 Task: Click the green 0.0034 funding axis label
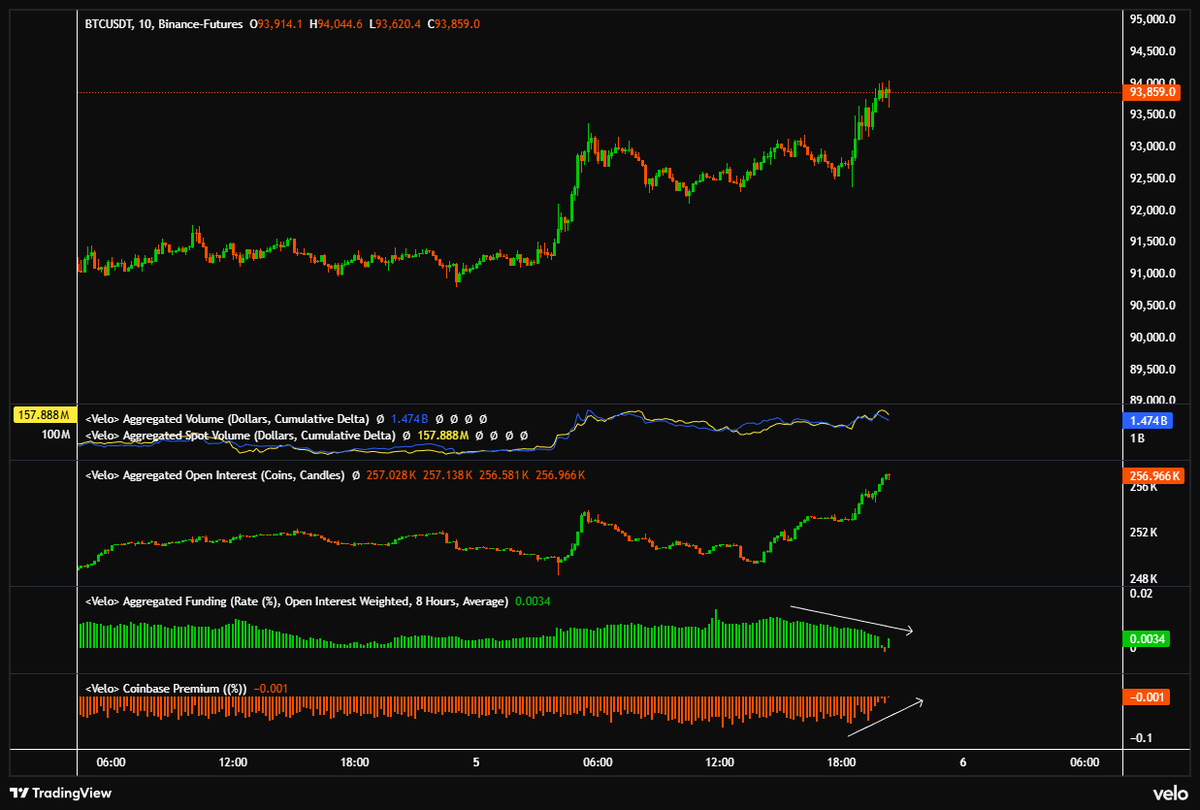tap(1147, 639)
